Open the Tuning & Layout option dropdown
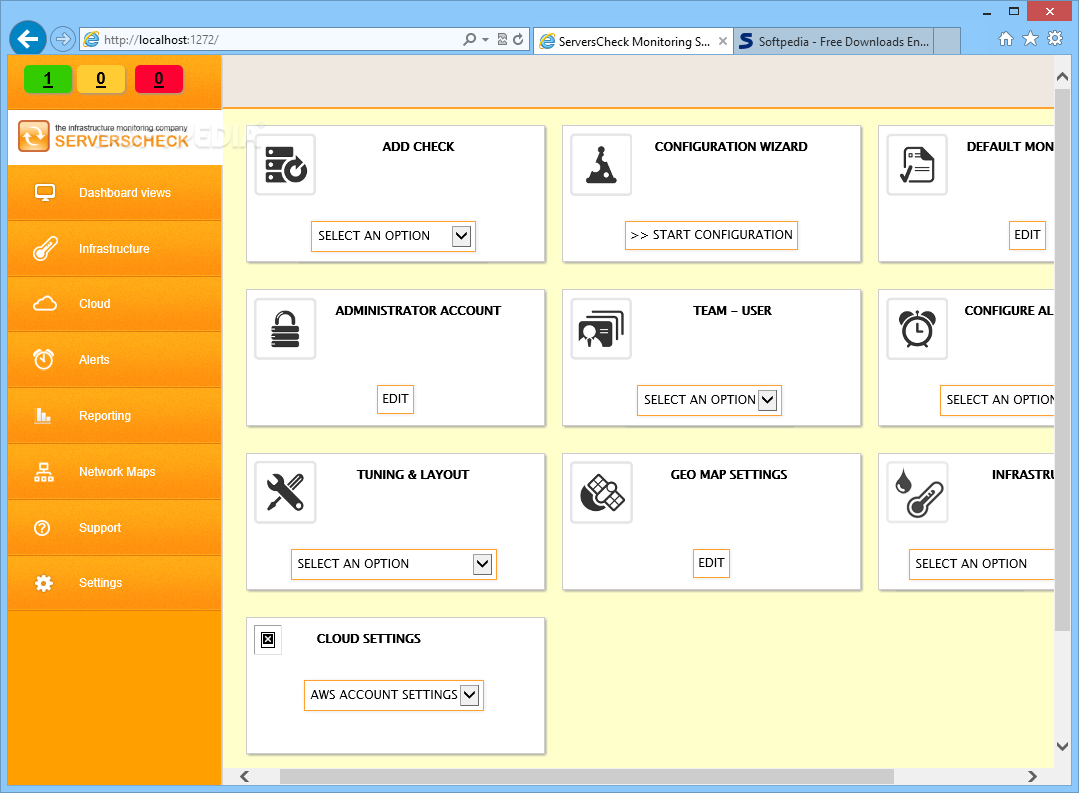Viewport: 1079px width, 793px height. [x=394, y=564]
